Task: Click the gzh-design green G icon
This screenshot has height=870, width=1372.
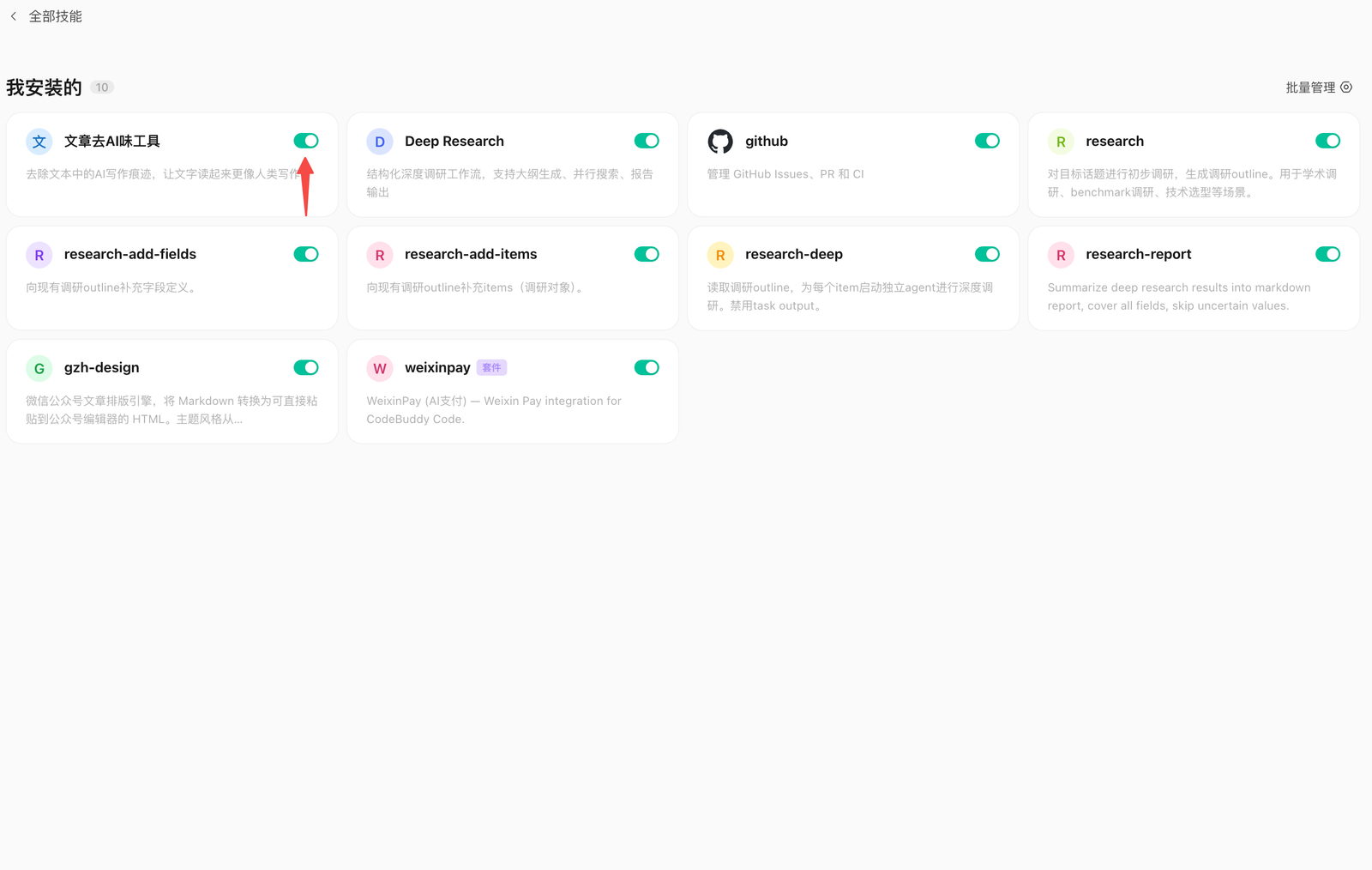Action: [39, 368]
